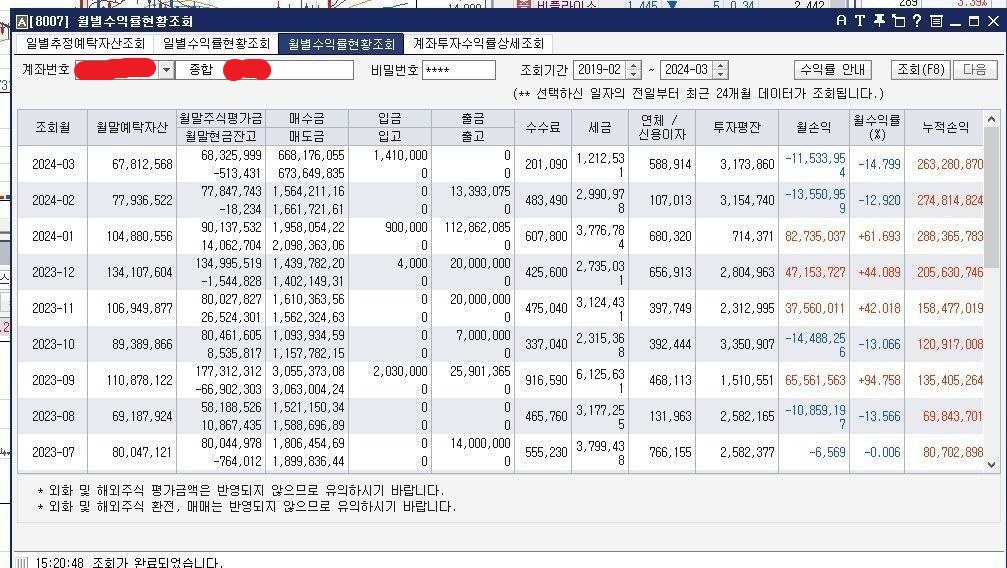Select the 2023-07 row month cell
Image resolution: width=1007 pixels, height=568 pixels.
point(53,452)
